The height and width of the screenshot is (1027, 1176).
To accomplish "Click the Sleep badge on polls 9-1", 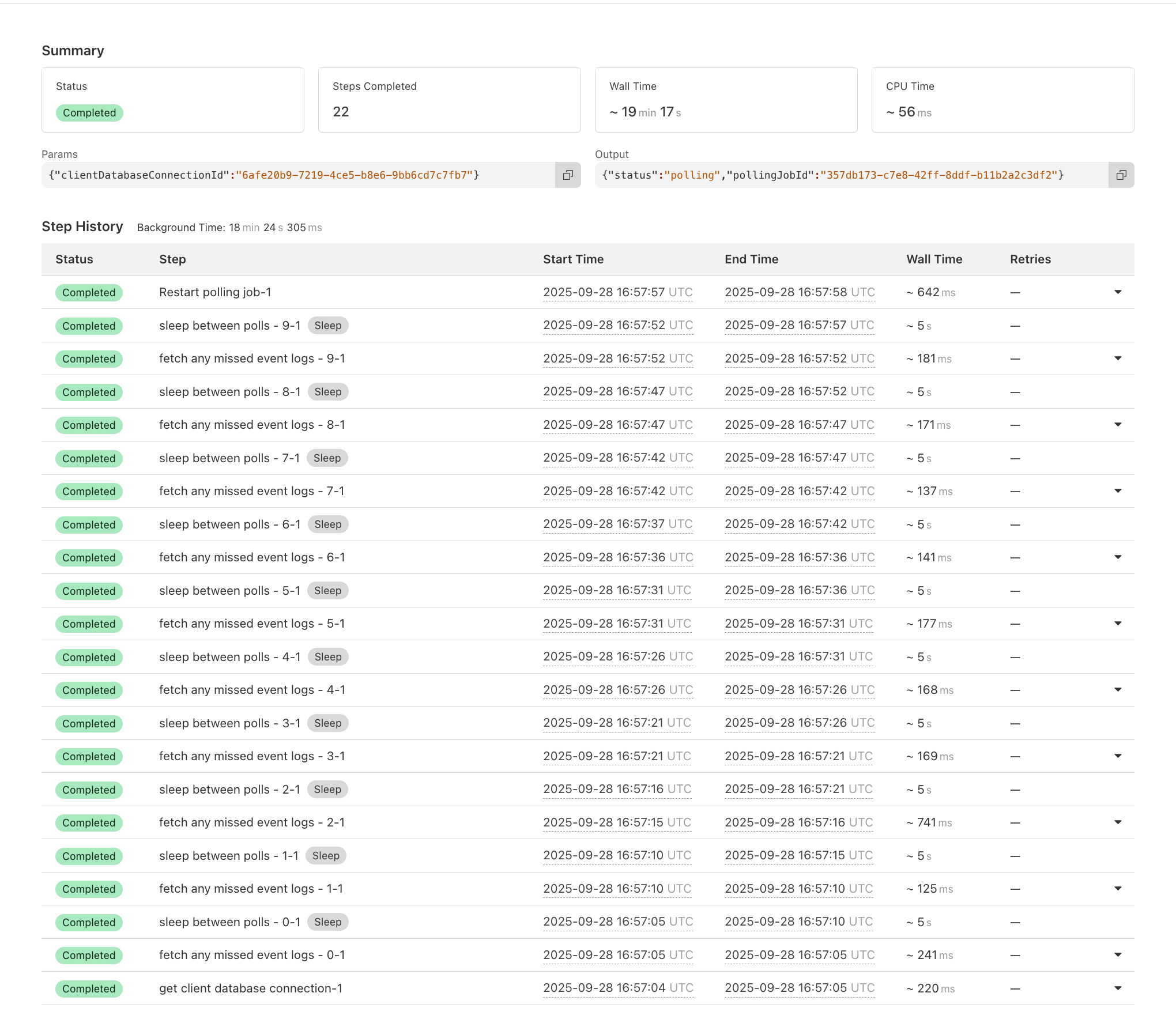I will coord(327,326).
